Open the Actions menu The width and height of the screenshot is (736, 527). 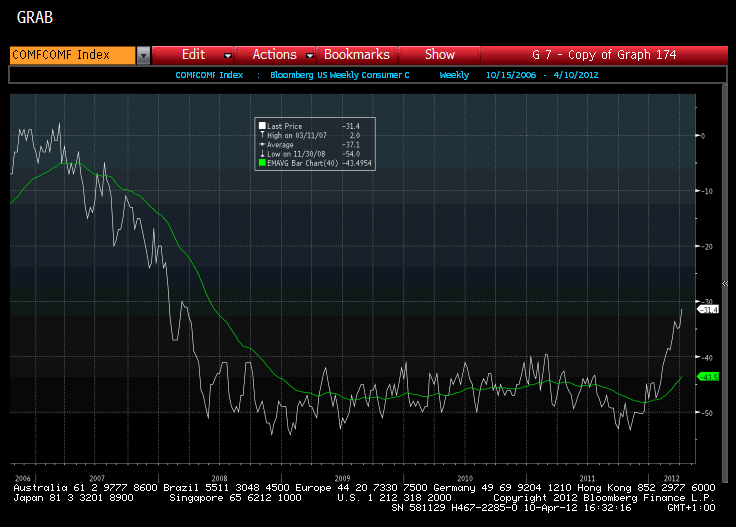274,55
